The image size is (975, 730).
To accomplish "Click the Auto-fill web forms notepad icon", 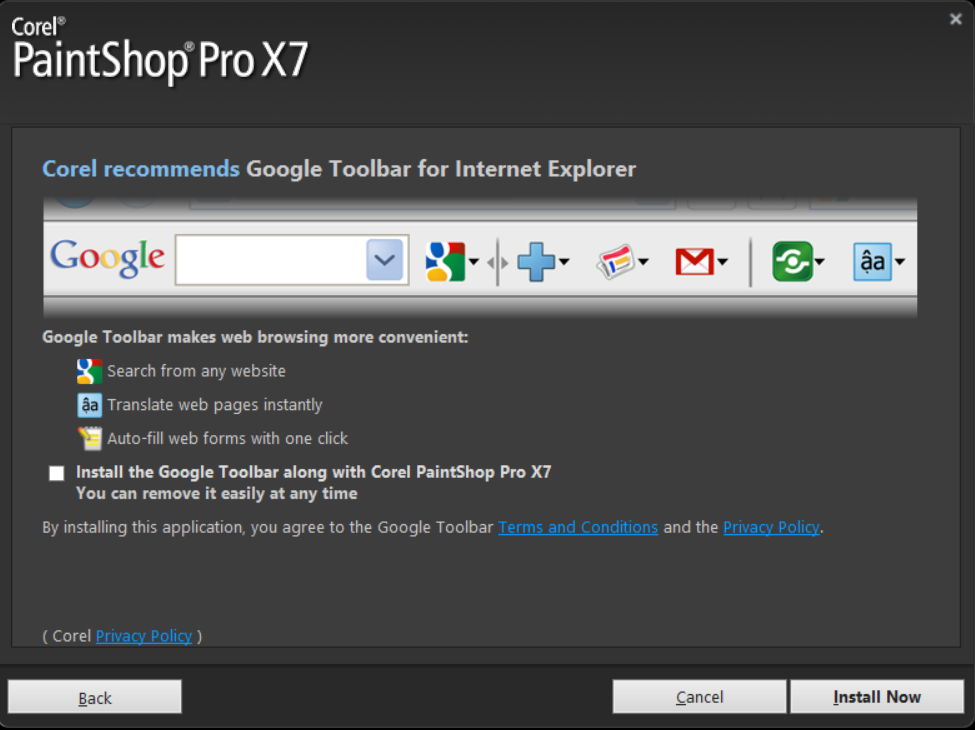I will pyautogui.click(x=90, y=439).
